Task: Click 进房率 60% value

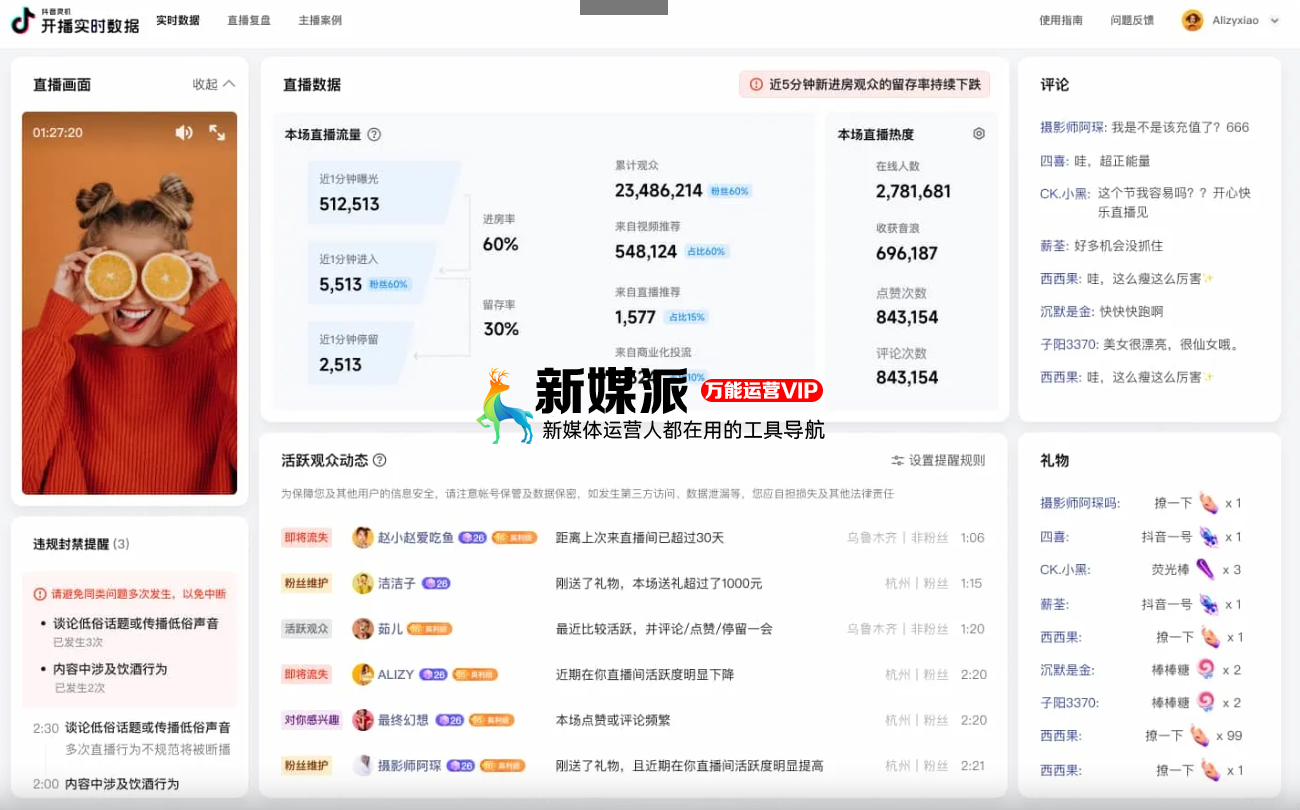Action: coord(501,244)
